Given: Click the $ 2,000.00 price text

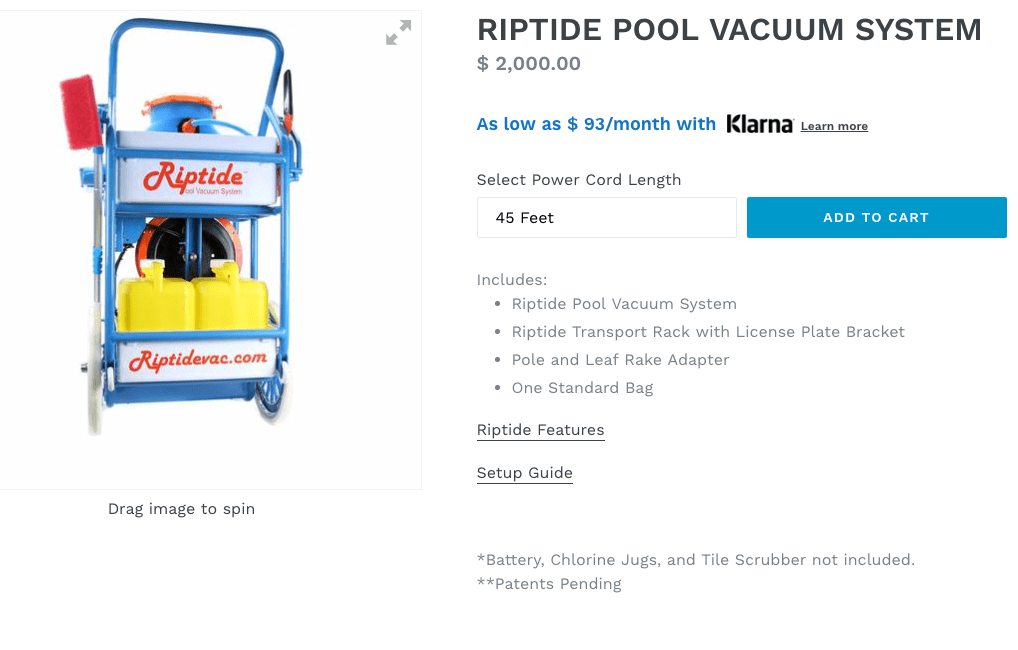Looking at the screenshot, I should pyautogui.click(x=528, y=64).
